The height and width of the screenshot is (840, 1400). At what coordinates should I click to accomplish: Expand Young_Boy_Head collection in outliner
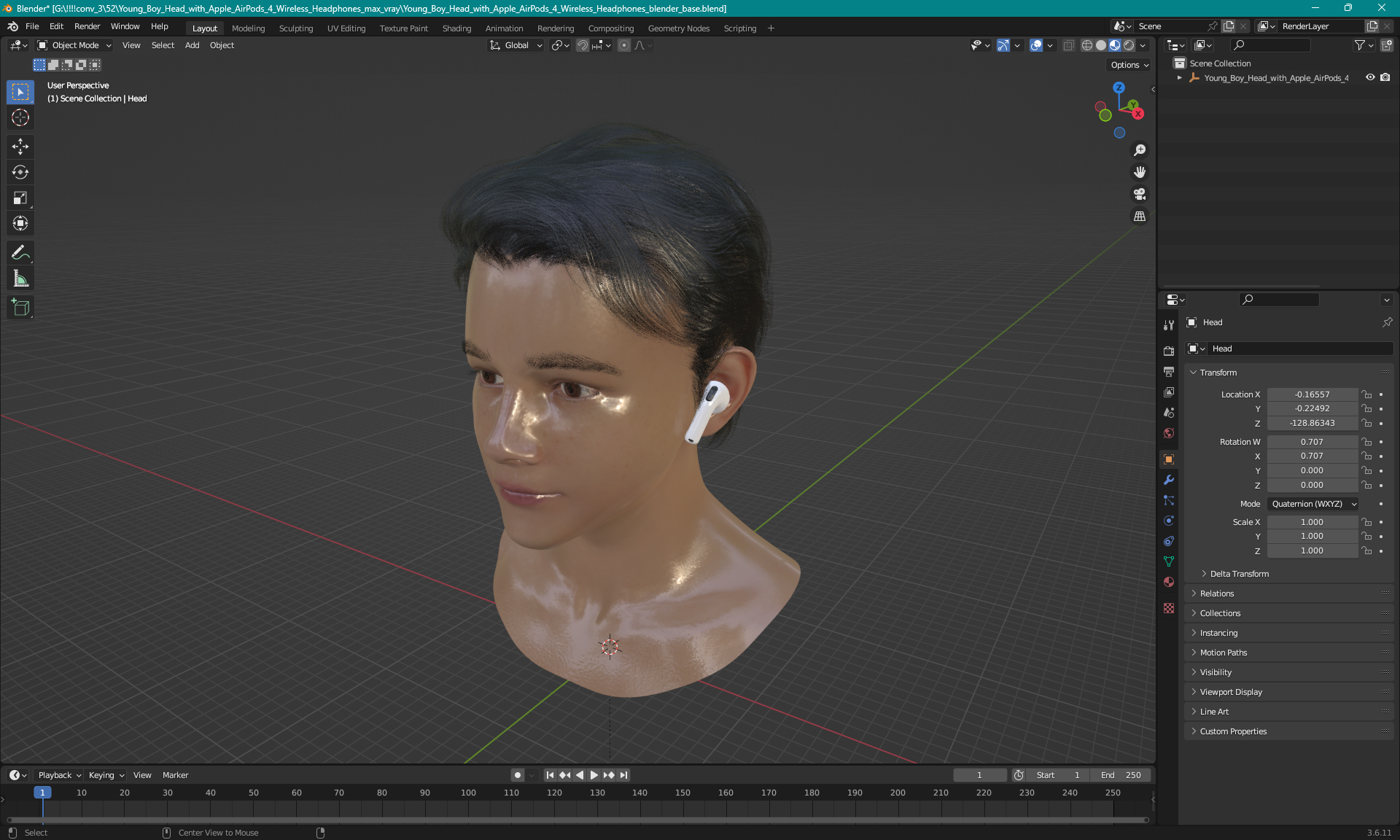[x=1179, y=77]
